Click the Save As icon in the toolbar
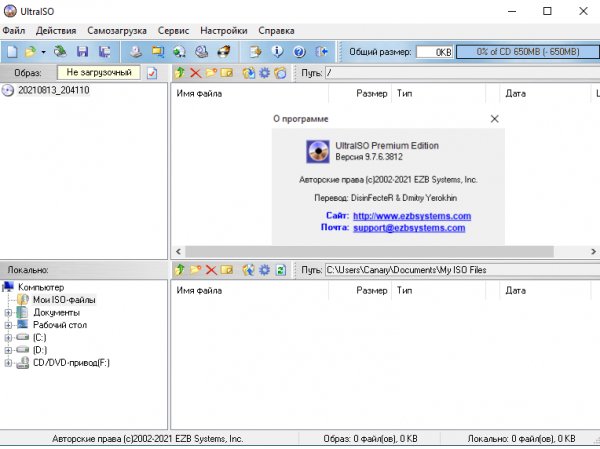Image resolution: width=600 pixels, height=449 pixels. (x=104, y=51)
